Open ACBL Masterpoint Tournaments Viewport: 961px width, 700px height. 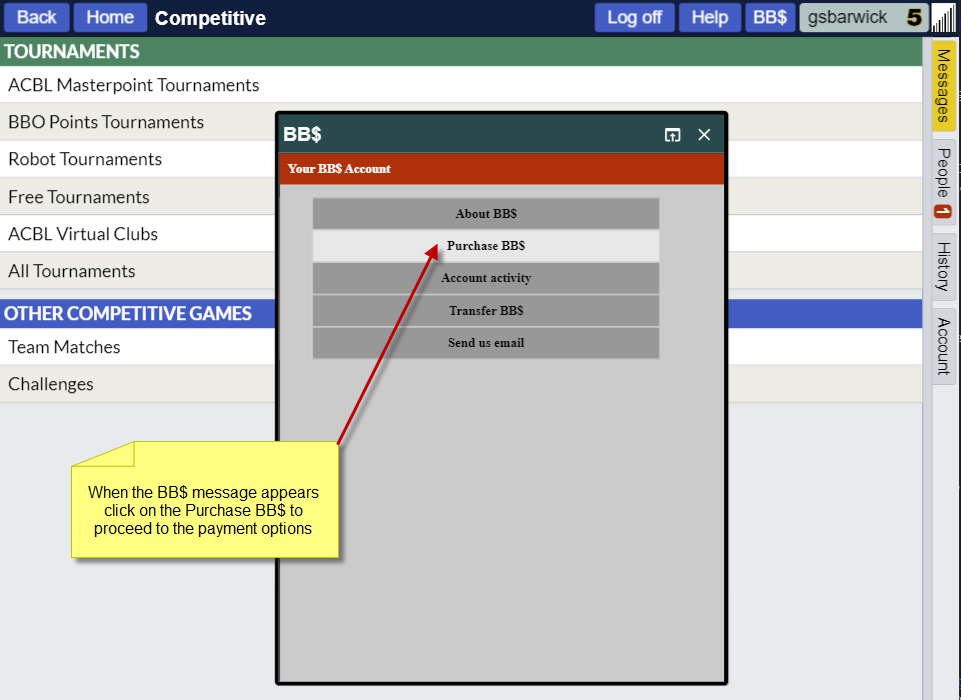[x=461, y=85]
